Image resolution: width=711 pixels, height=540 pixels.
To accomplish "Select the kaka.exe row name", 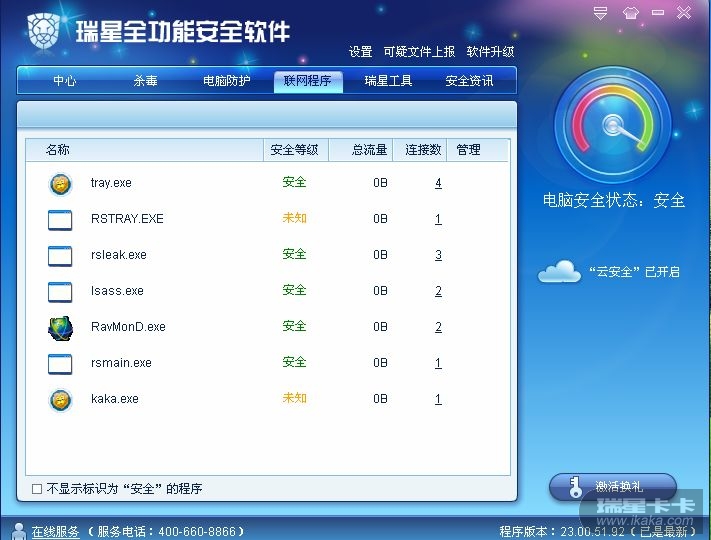I will (x=115, y=399).
